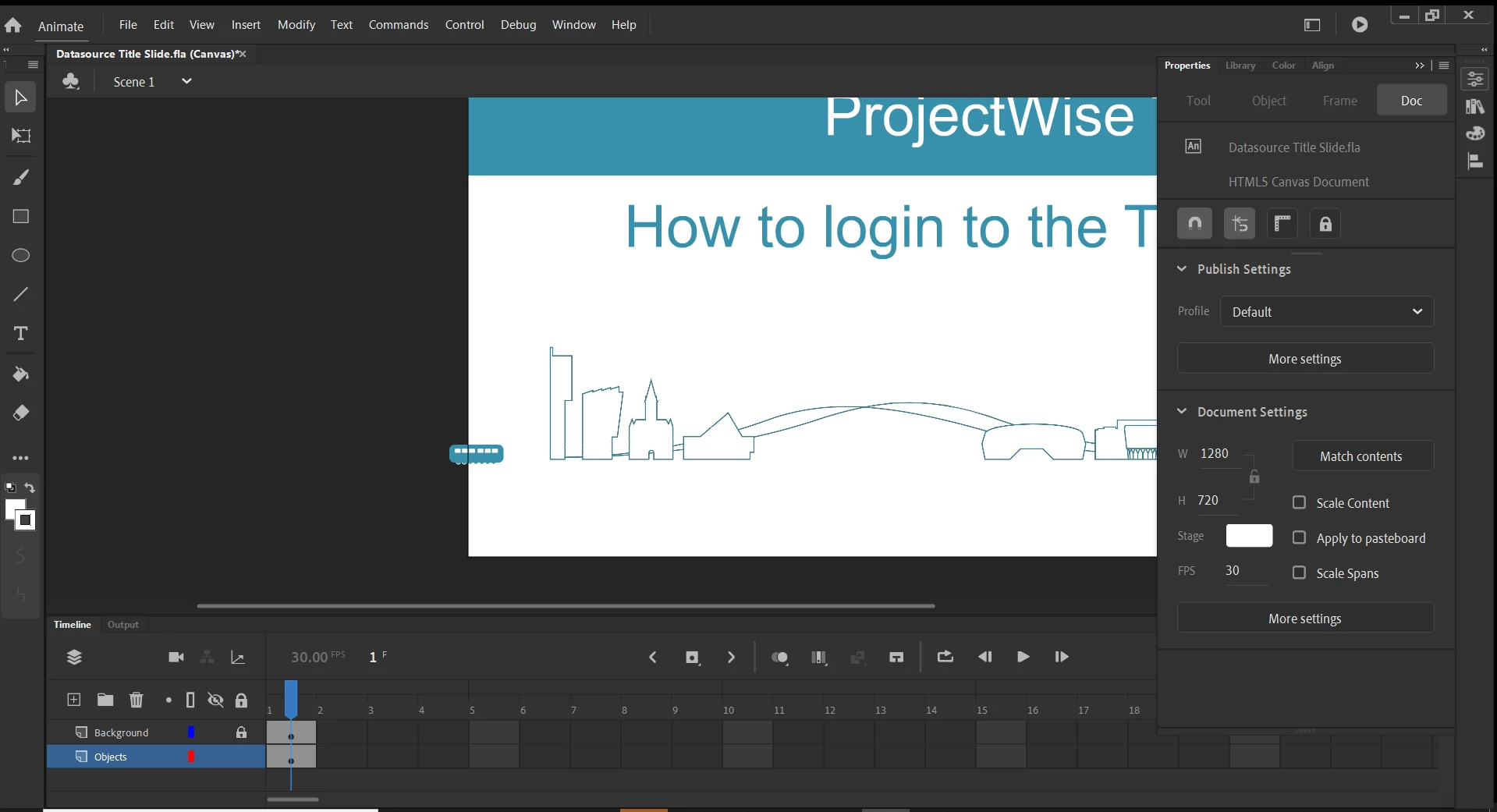Click More settings under Publish Settings
Viewport: 1497px width, 812px height.
(x=1305, y=359)
